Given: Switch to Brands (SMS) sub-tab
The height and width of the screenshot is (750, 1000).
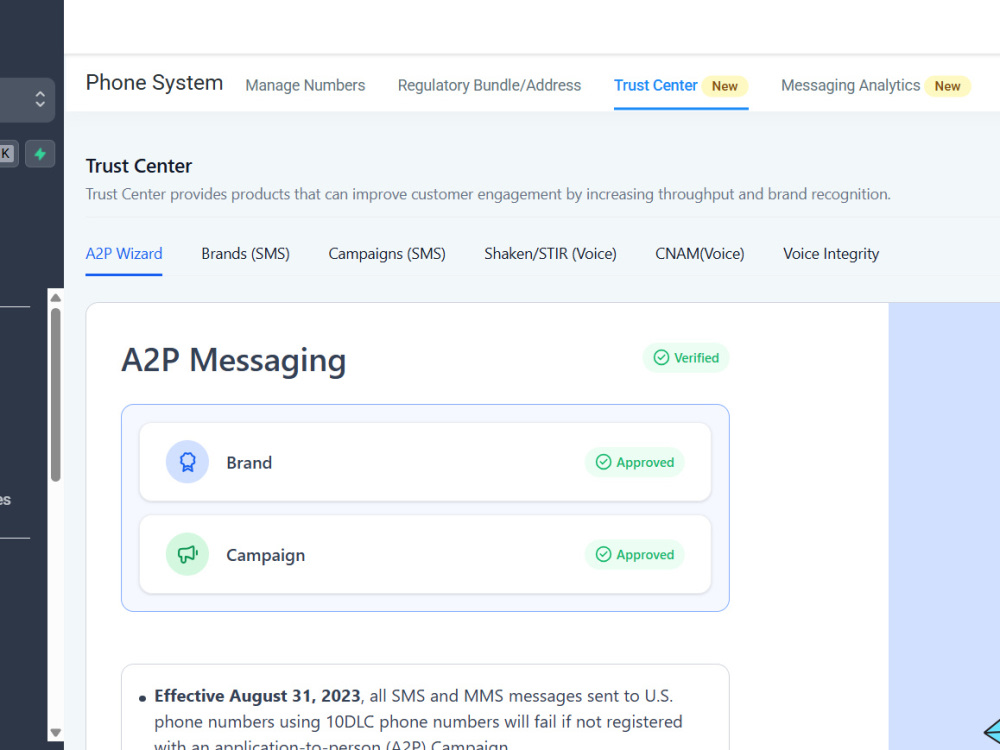Looking at the screenshot, I should 246,254.
